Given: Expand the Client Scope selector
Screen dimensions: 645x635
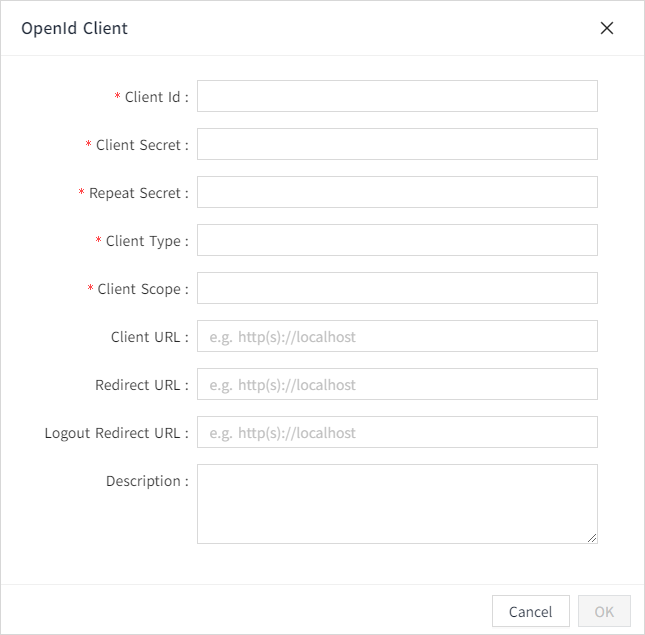Looking at the screenshot, I should pyautogui.click(x=397, y=288).
